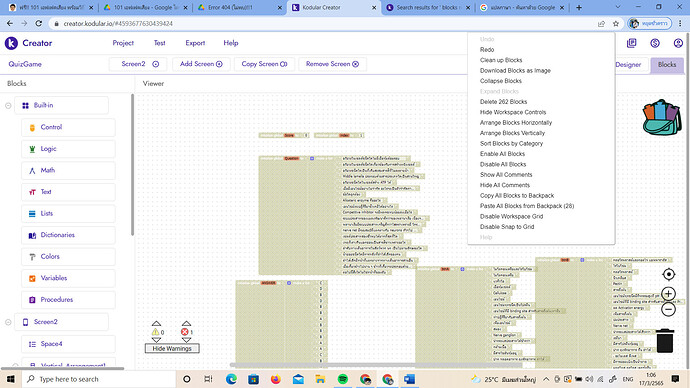This screenshot has width=690, height=388.
Task: Open Firefox from the taskbar
Action: click(x=276, y=379)
